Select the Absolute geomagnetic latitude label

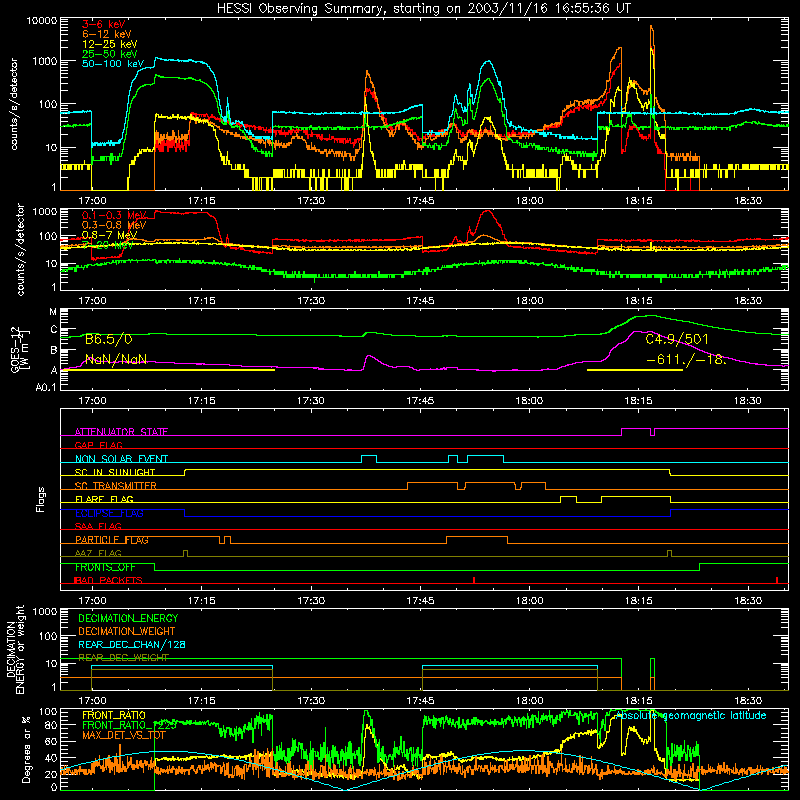[691, 716]
